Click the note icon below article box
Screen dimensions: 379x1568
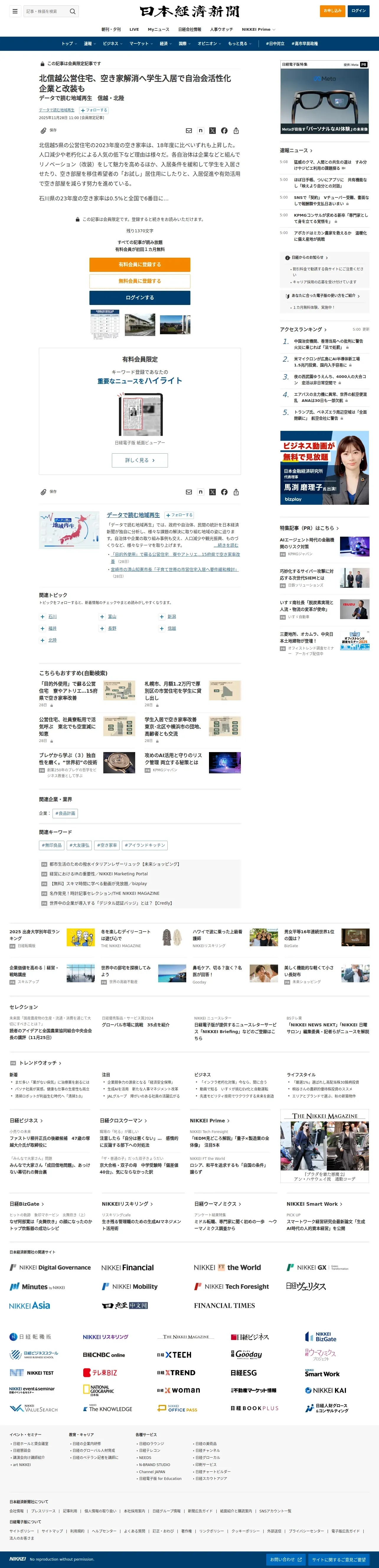[x=201, y=492]
